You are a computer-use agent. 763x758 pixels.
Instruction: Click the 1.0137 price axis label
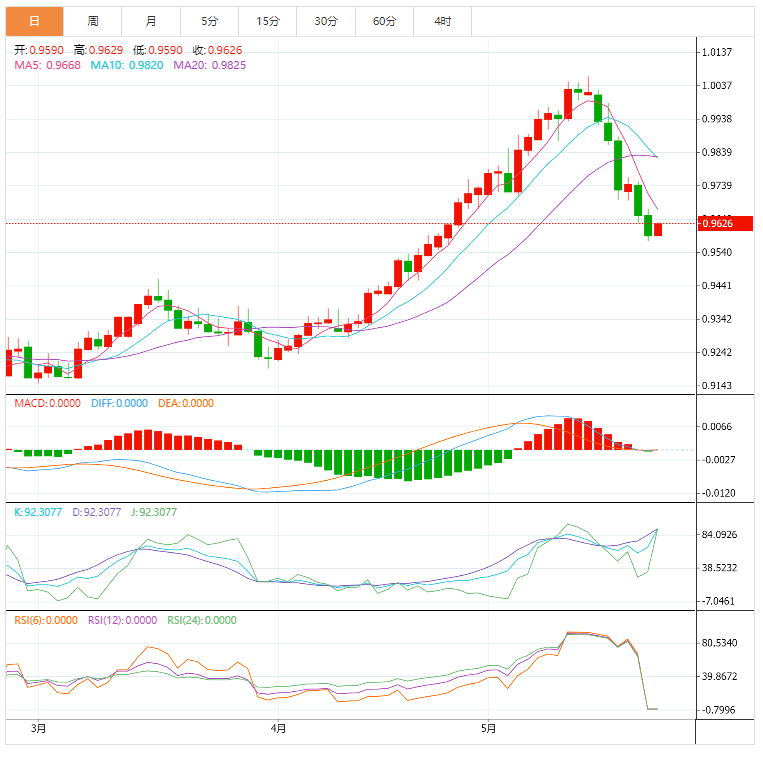pos(717,52)
